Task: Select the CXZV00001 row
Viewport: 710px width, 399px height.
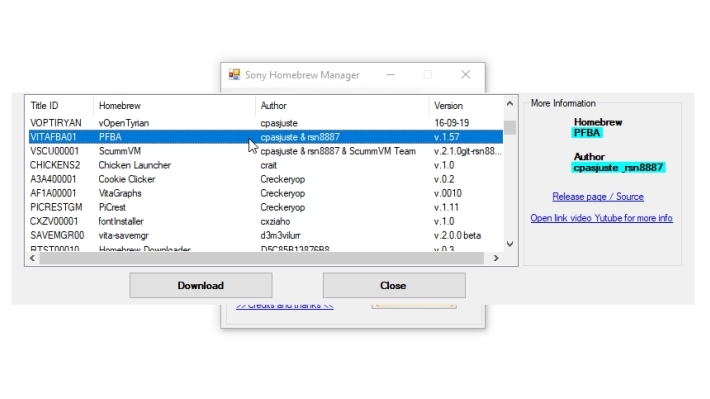Action: click(x=266, y=221)
